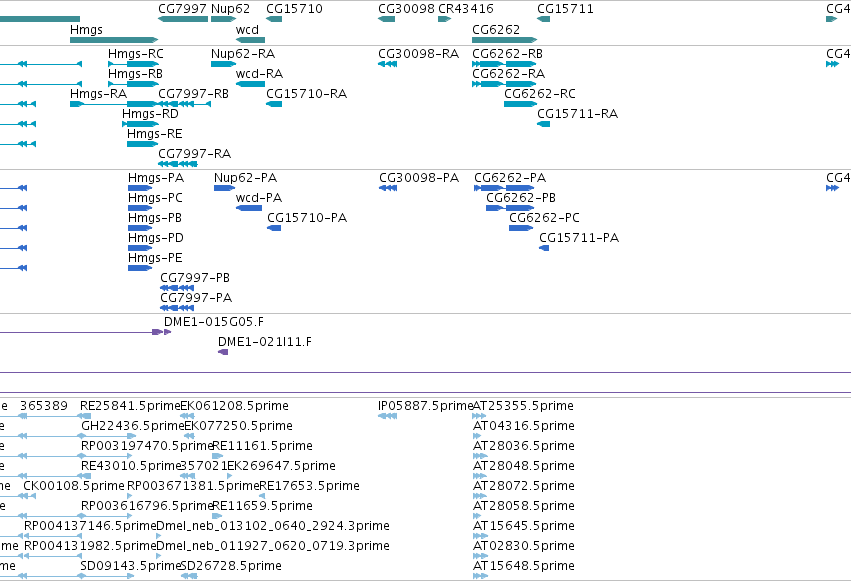
Task: Select the CG15710 gene label
Action: coord(295,9)
